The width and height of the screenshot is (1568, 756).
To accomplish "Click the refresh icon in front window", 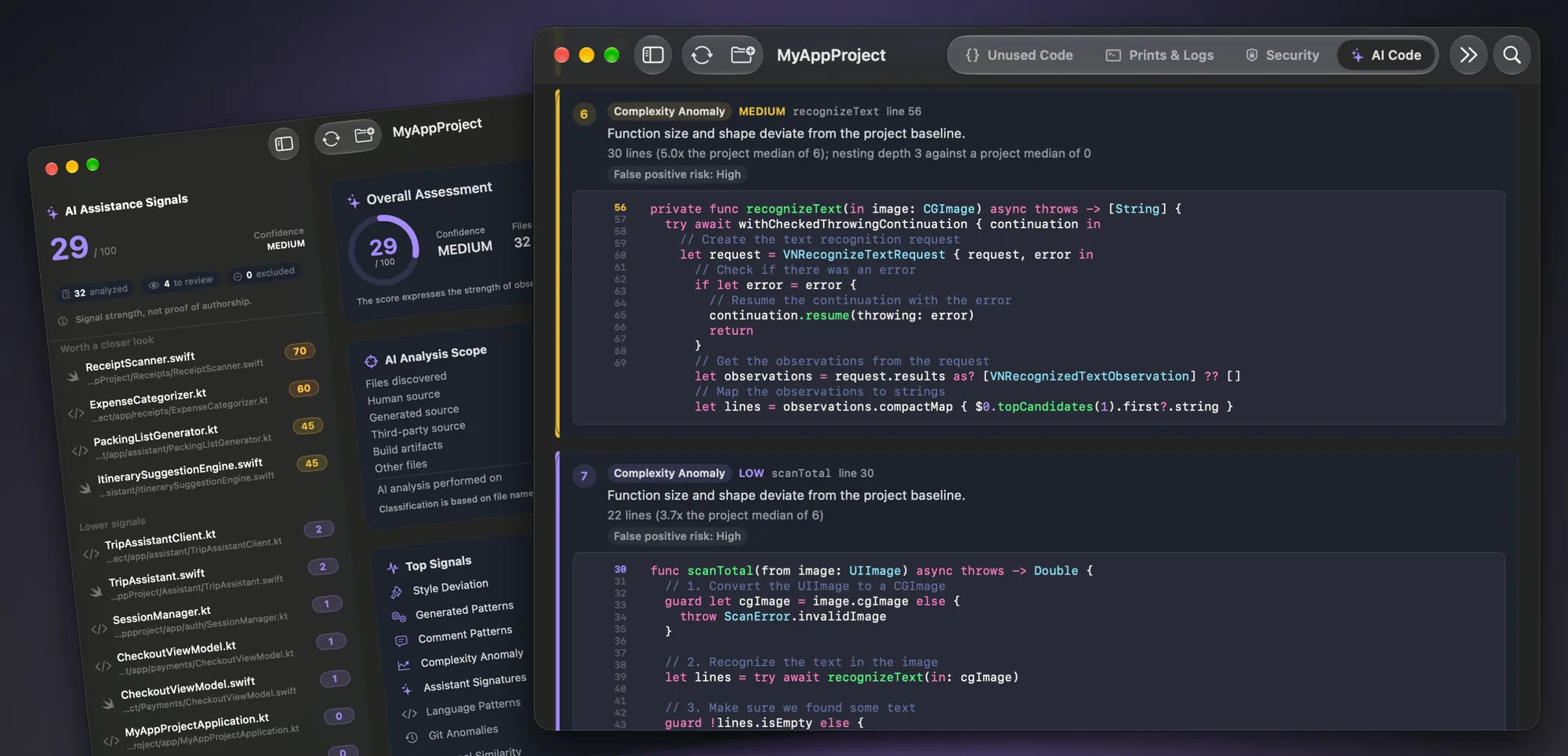I will click(702, 55).
